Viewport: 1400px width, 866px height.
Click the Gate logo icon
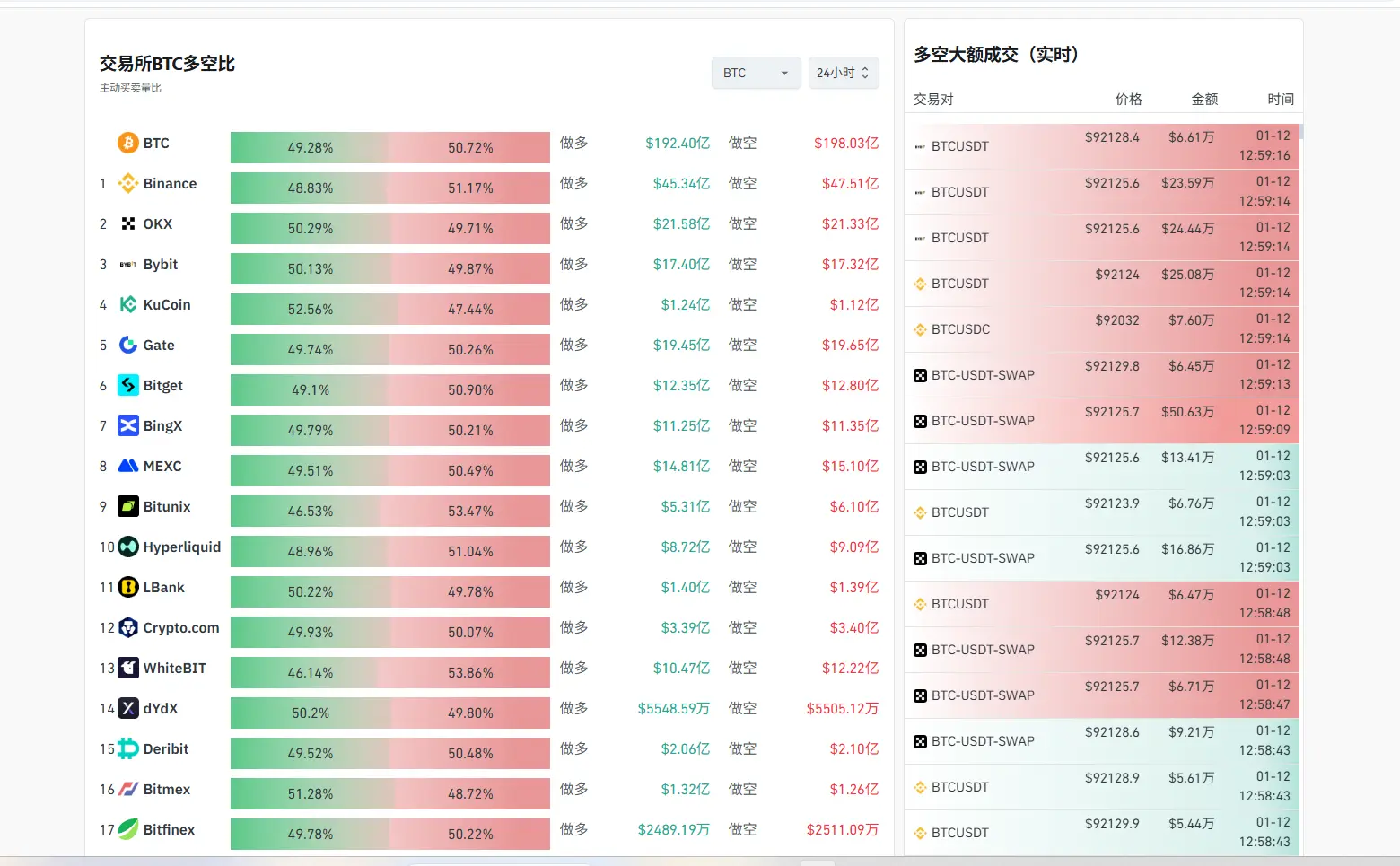128,345
